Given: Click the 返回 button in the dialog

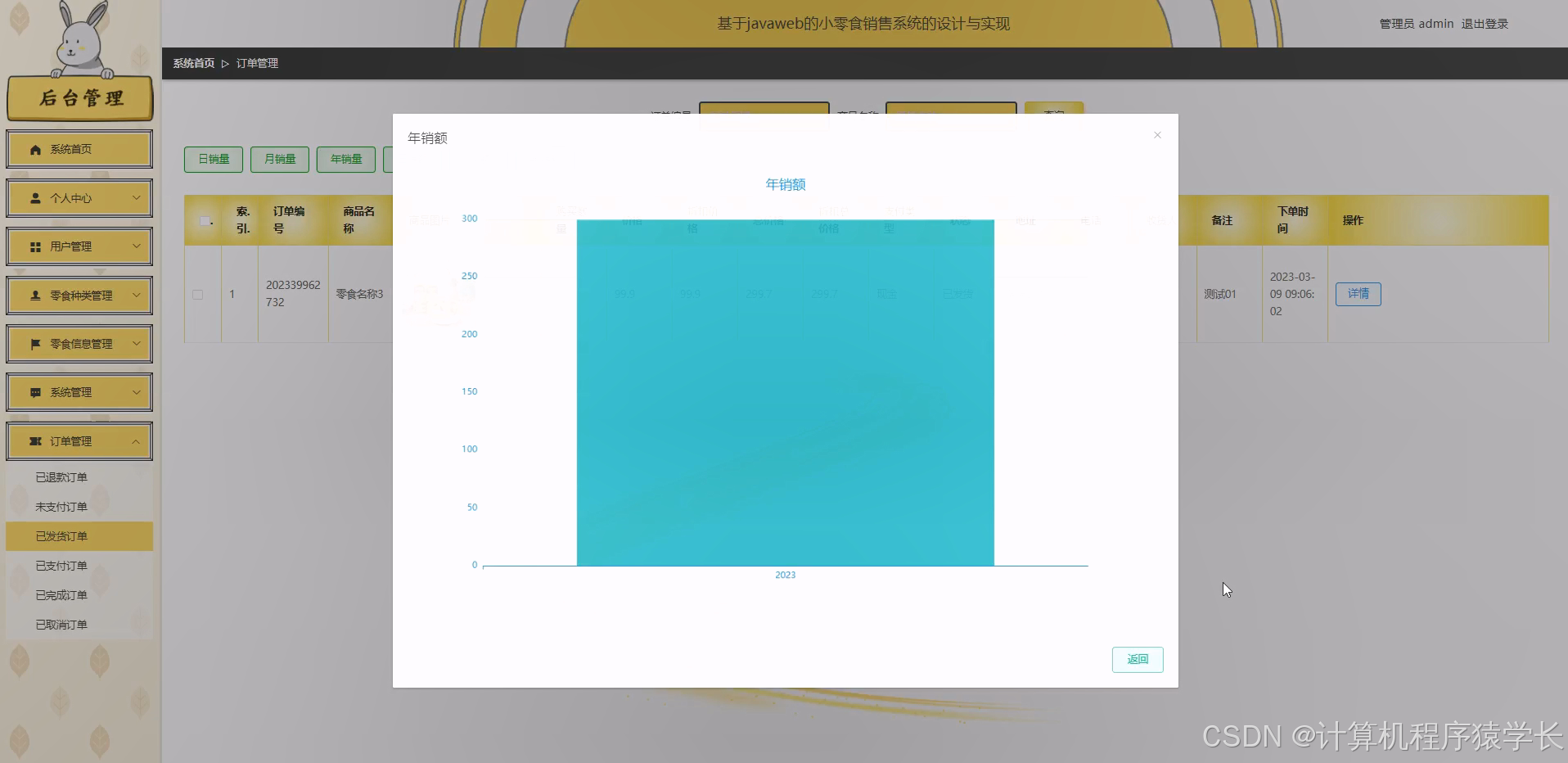Looking at the screenshot, I should click(x=1137, y=659).
